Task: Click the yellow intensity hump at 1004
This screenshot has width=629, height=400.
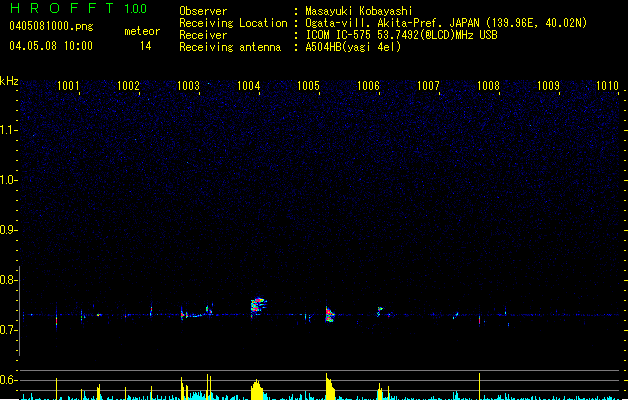Action: click(x=257, y=389)
